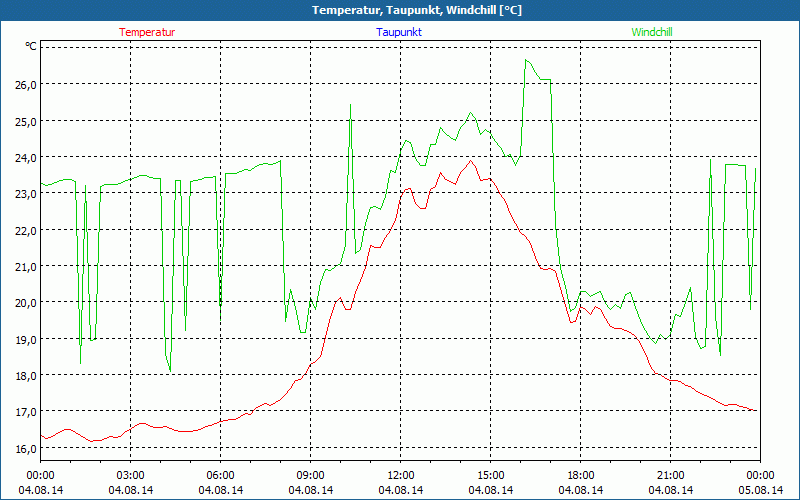
Task: Click the °C unit label
Action: click(31, 46)
